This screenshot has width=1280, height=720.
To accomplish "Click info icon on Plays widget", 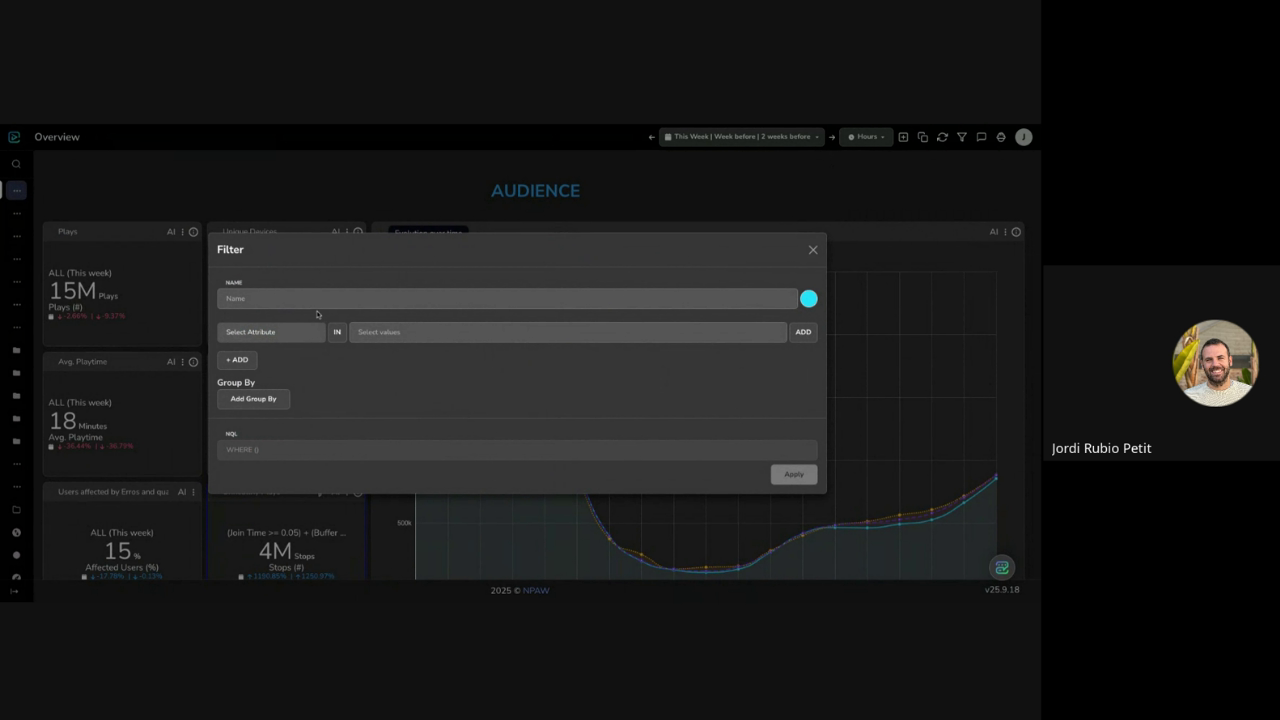I will (194, 232).
